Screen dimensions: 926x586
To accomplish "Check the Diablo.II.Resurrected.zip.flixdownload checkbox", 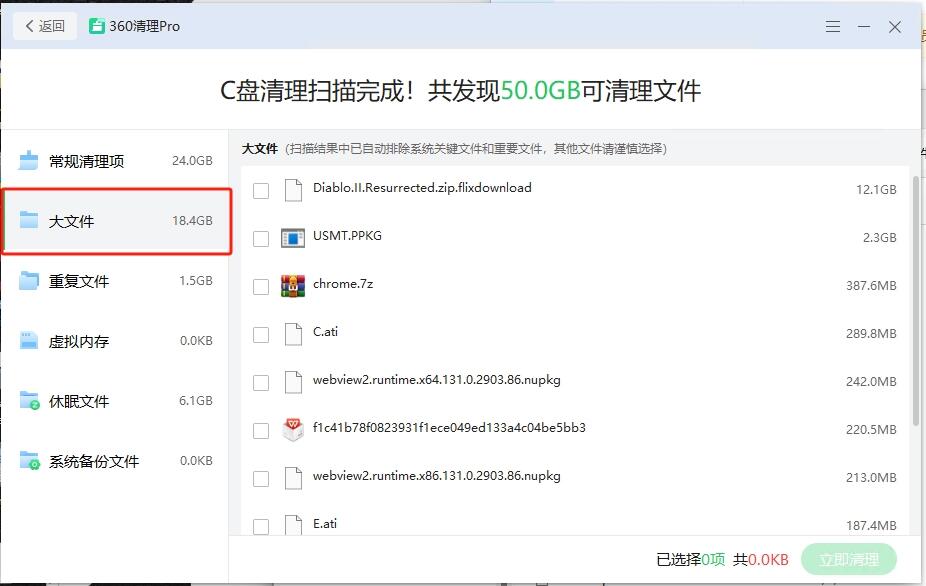I will tap(261, 191).
